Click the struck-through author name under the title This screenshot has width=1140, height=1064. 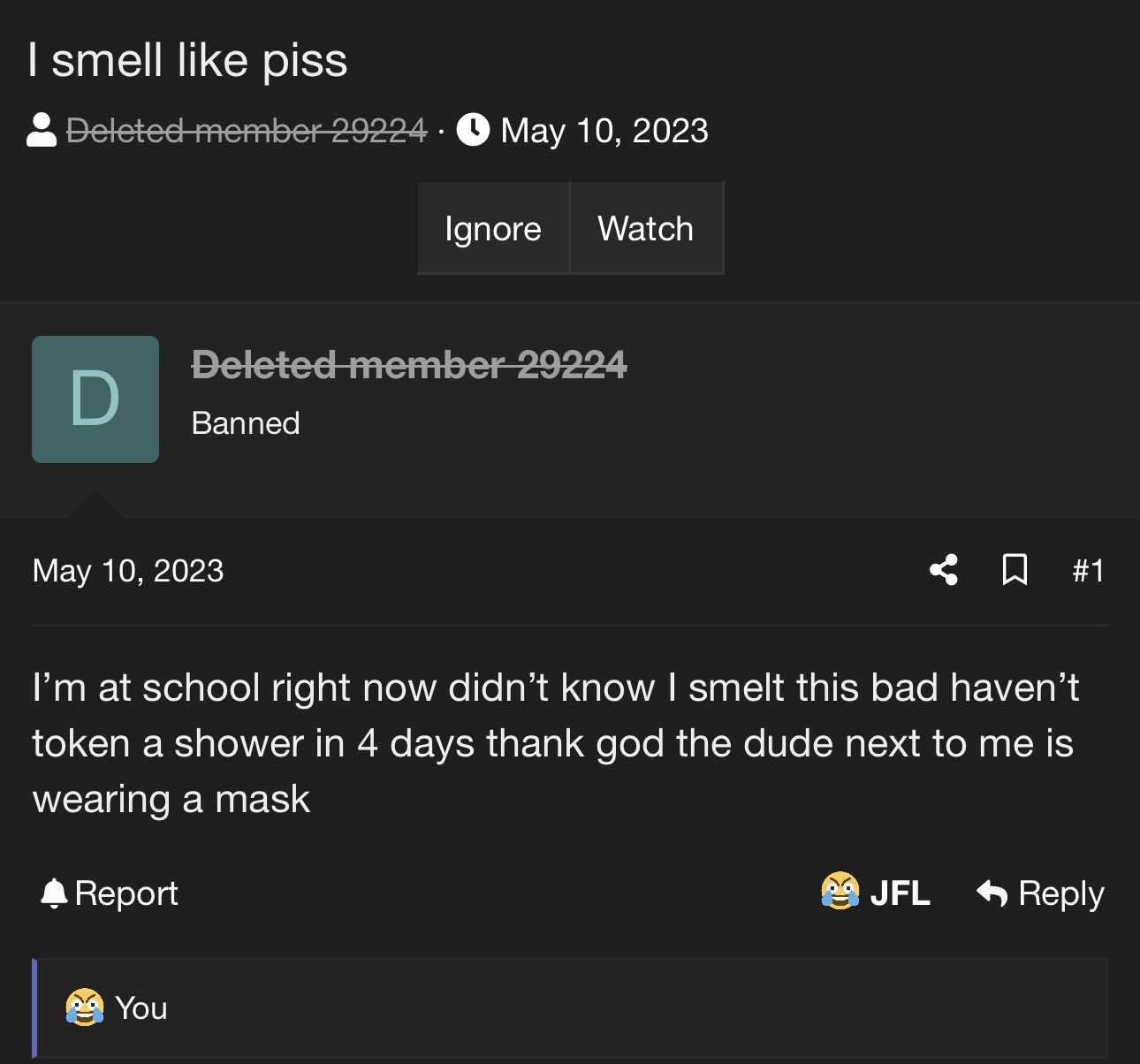coord(247,131)
